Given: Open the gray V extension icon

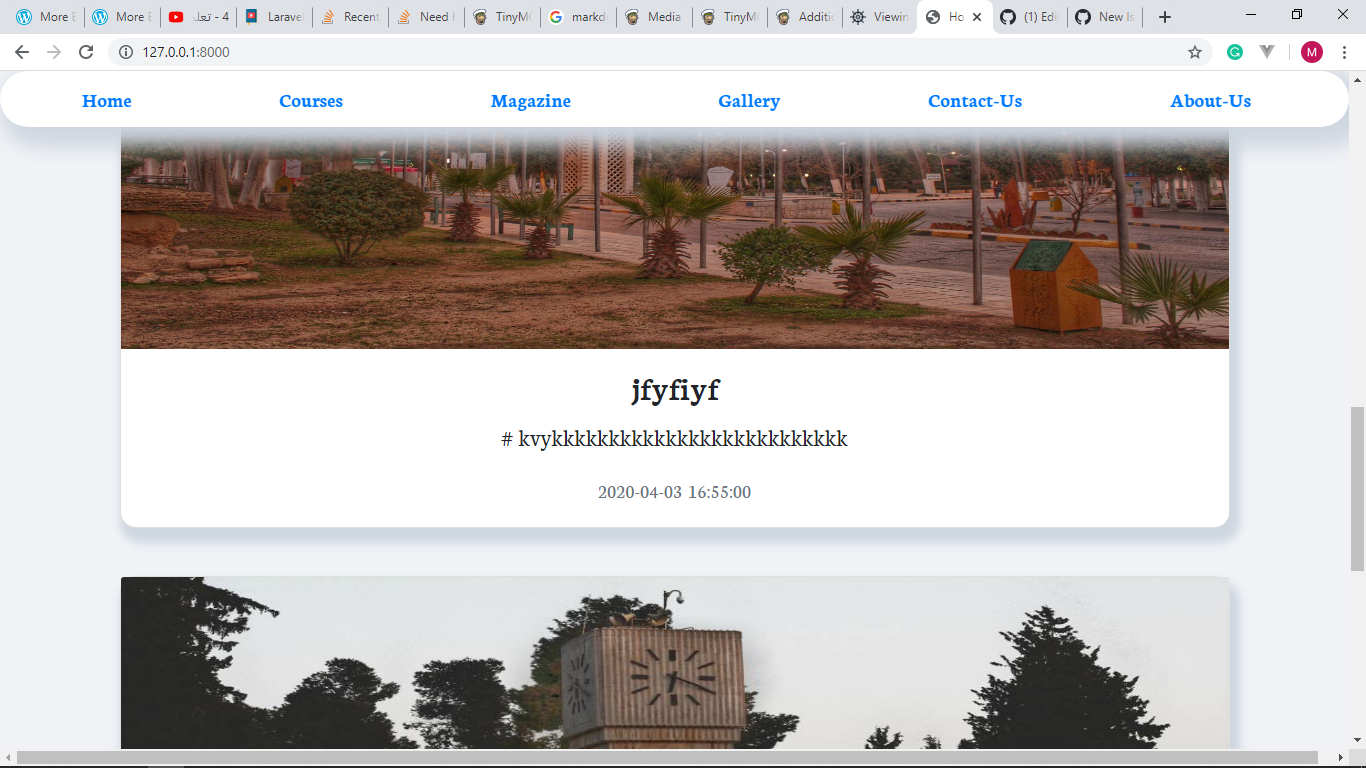Looking at the screenshot, I should pos(1267,52).
